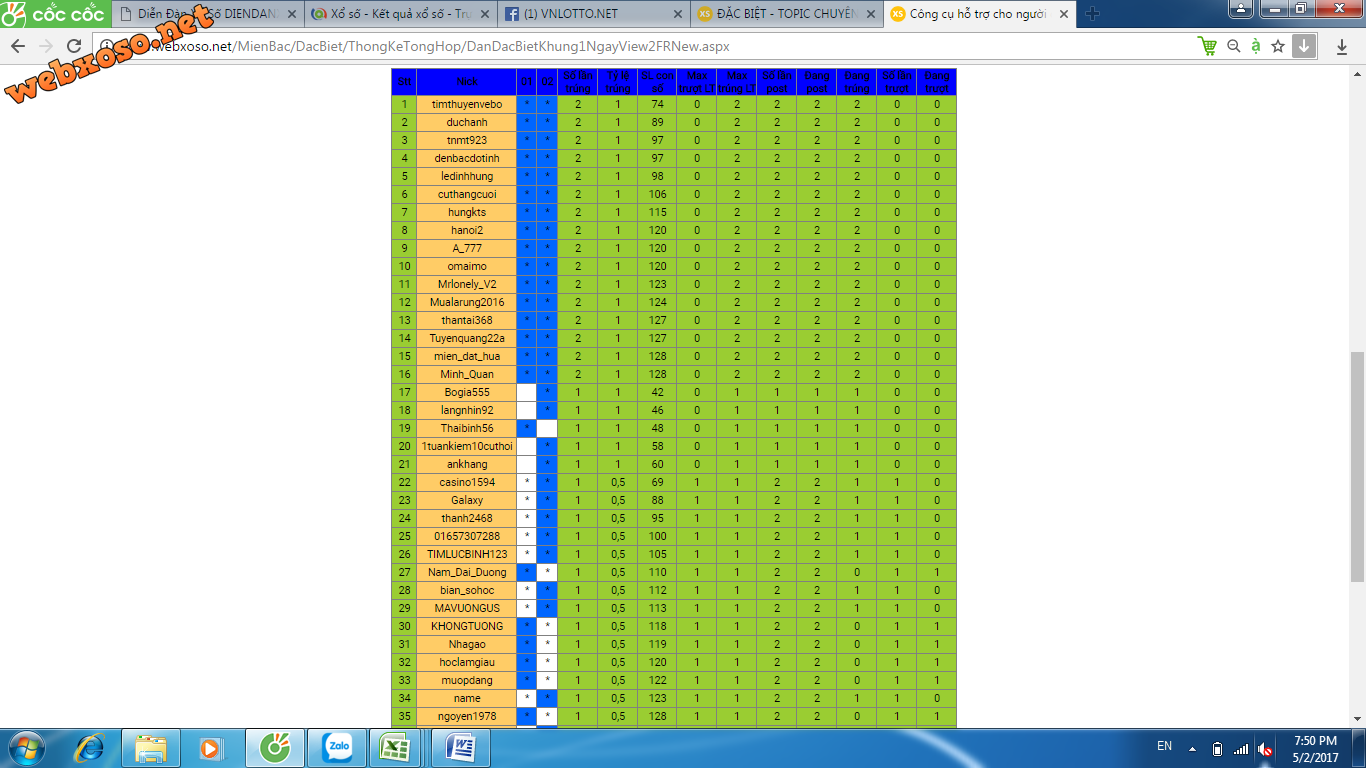Viewport: 1366px width, 768px height.
Task: Click the zoom magnifier icon in address bar
Action: tap(1233, 46)
